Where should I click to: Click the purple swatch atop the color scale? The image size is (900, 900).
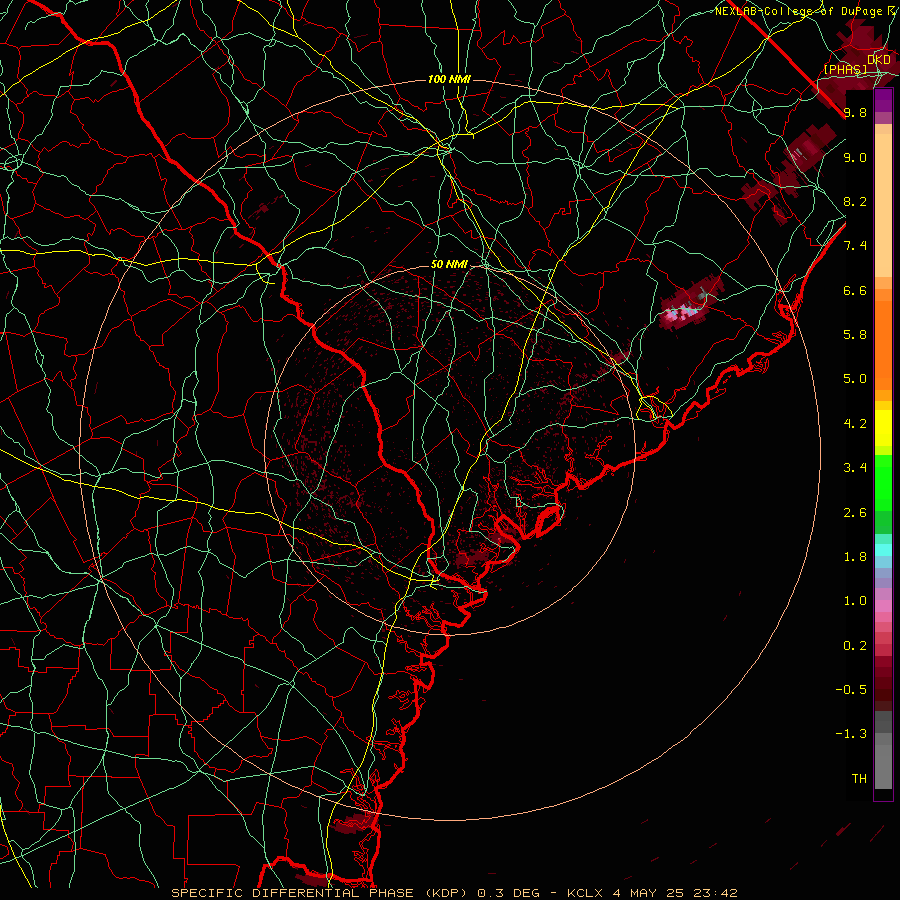tap(883, 101)
